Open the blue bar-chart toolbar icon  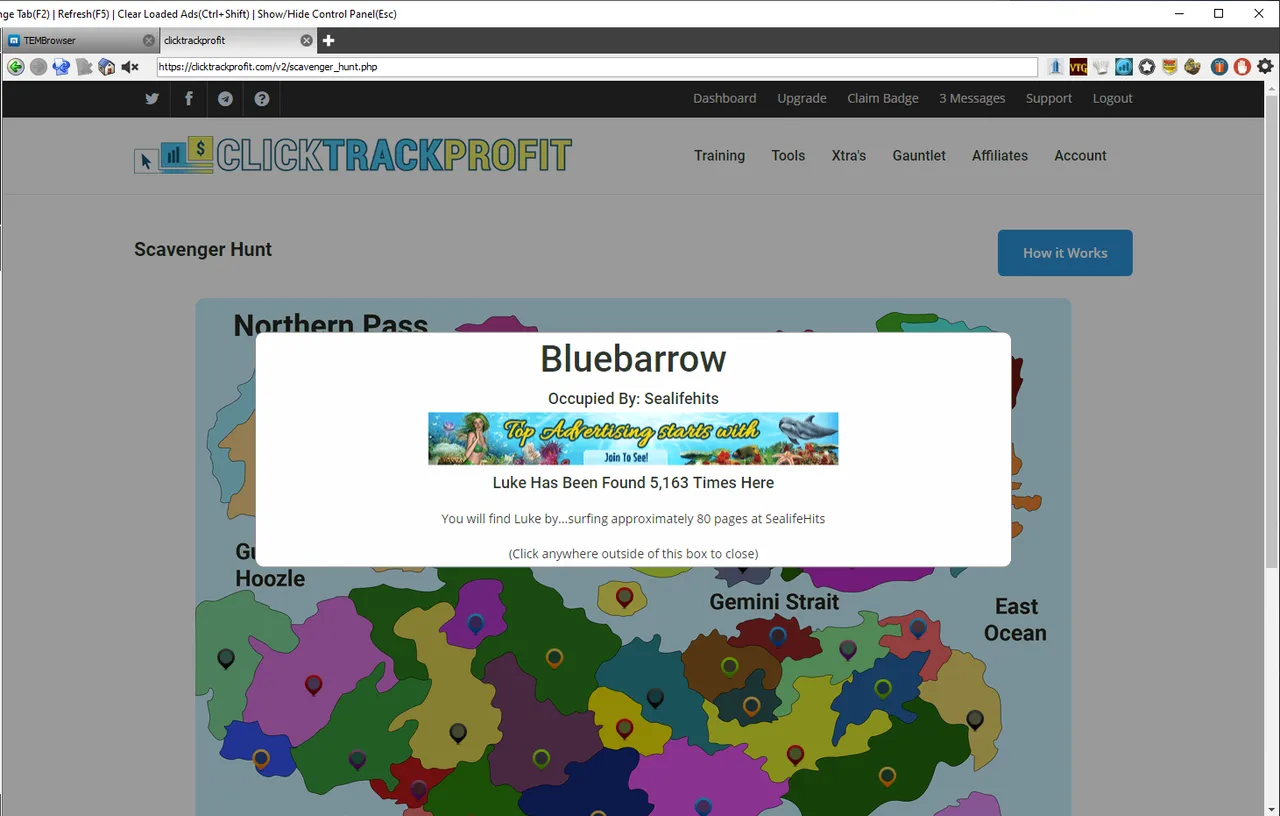(1124, 67)
